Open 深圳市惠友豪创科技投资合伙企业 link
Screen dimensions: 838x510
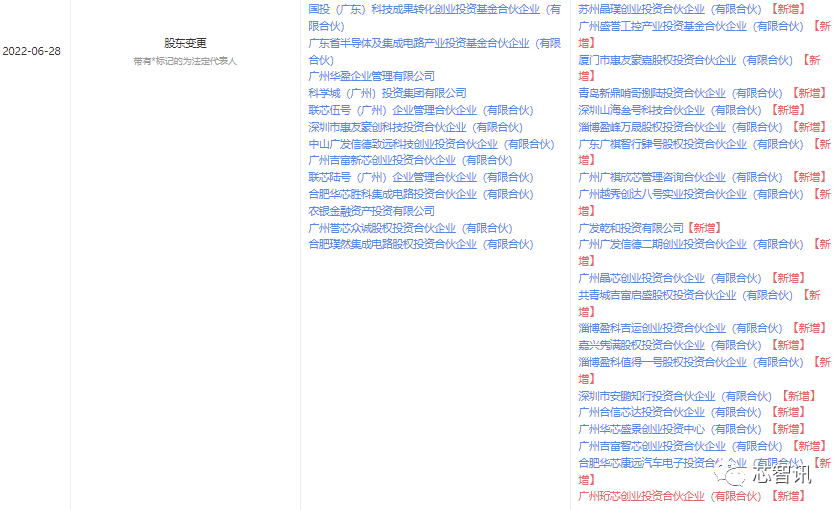coord(415,127)
